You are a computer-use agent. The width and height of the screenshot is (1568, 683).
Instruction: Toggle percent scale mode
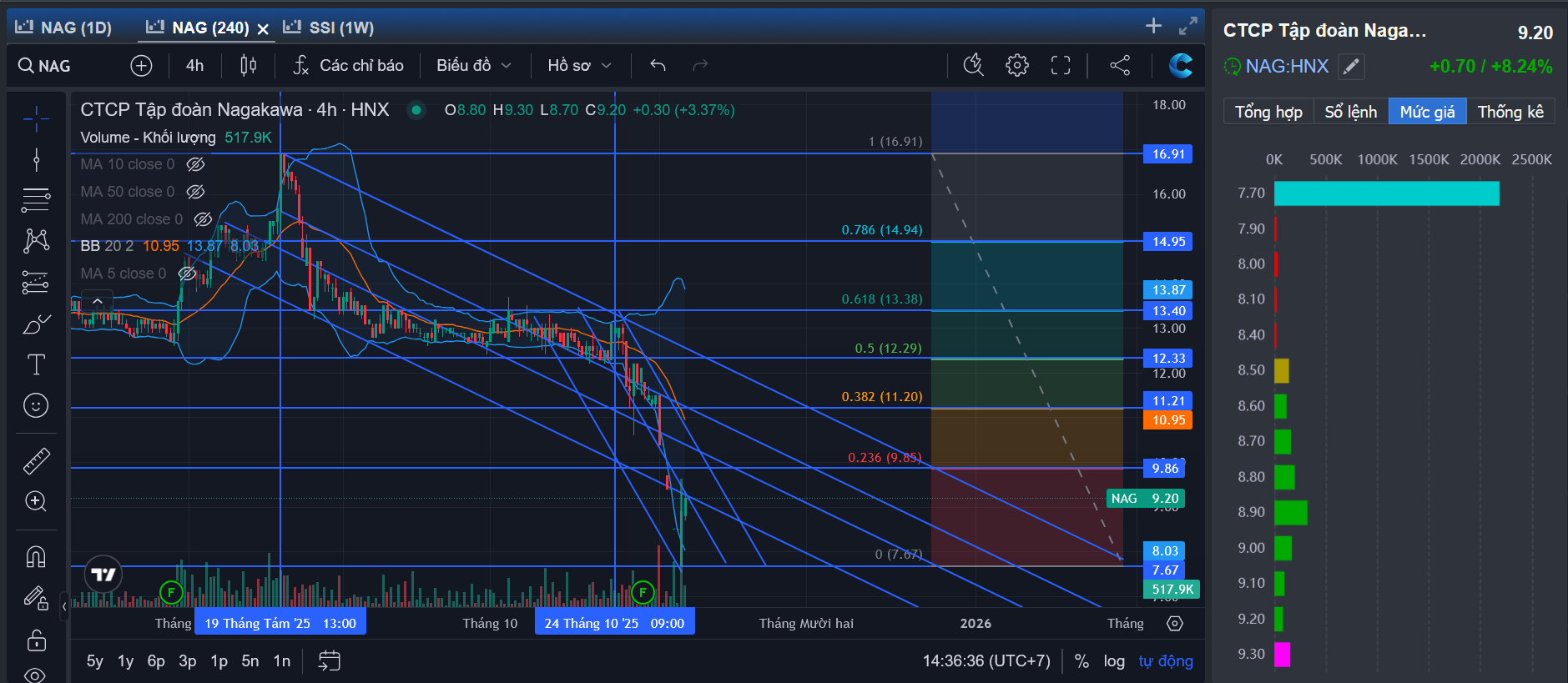(1081, 661)
